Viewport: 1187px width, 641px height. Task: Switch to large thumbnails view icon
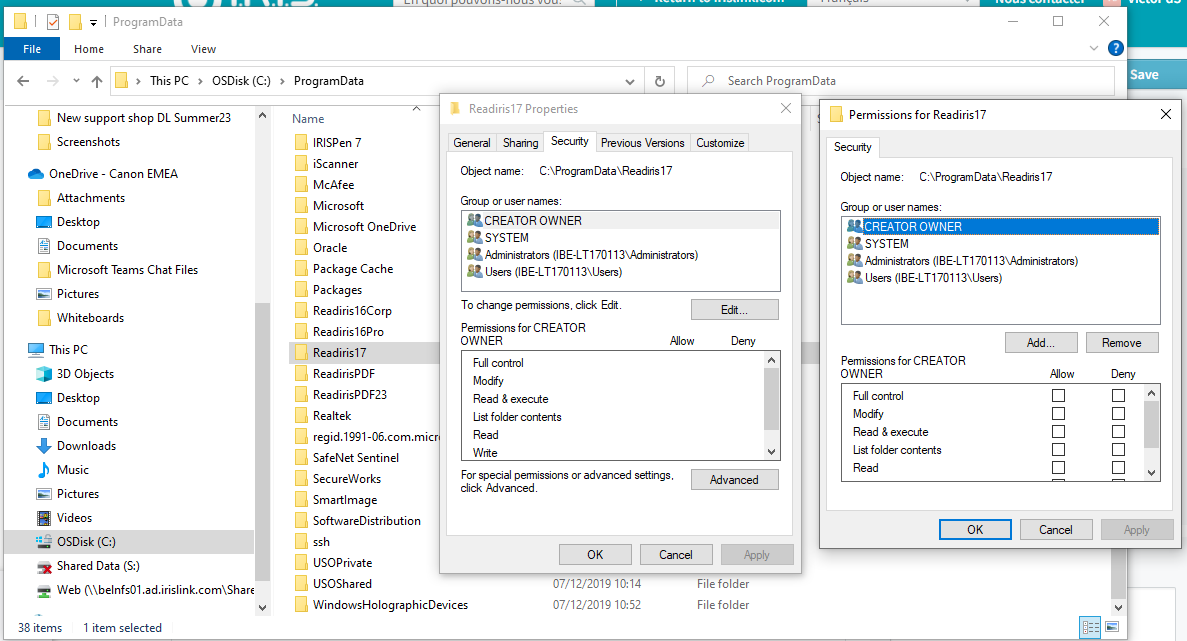click(1112, 627)
